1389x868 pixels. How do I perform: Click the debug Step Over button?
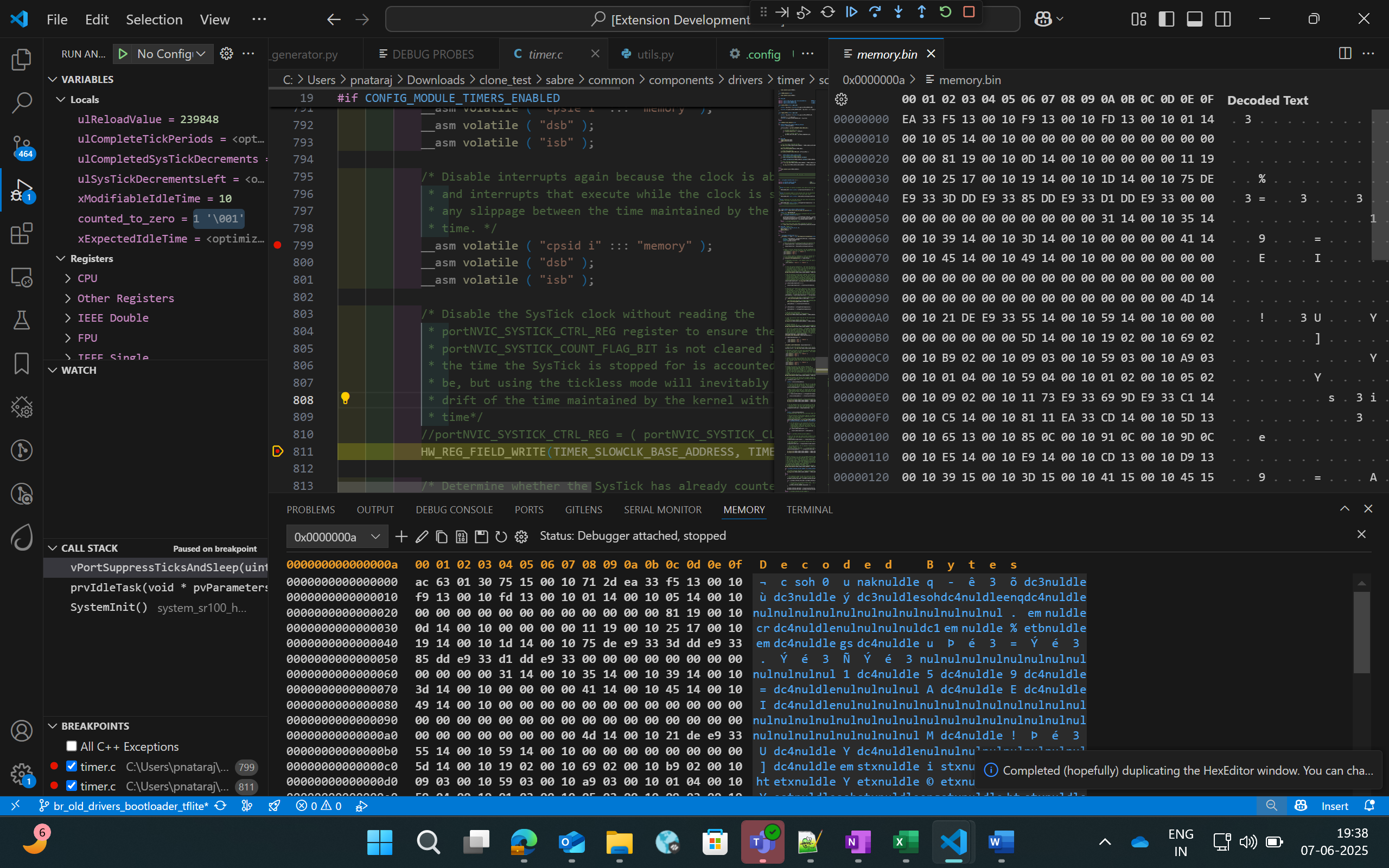coord(875,11)
